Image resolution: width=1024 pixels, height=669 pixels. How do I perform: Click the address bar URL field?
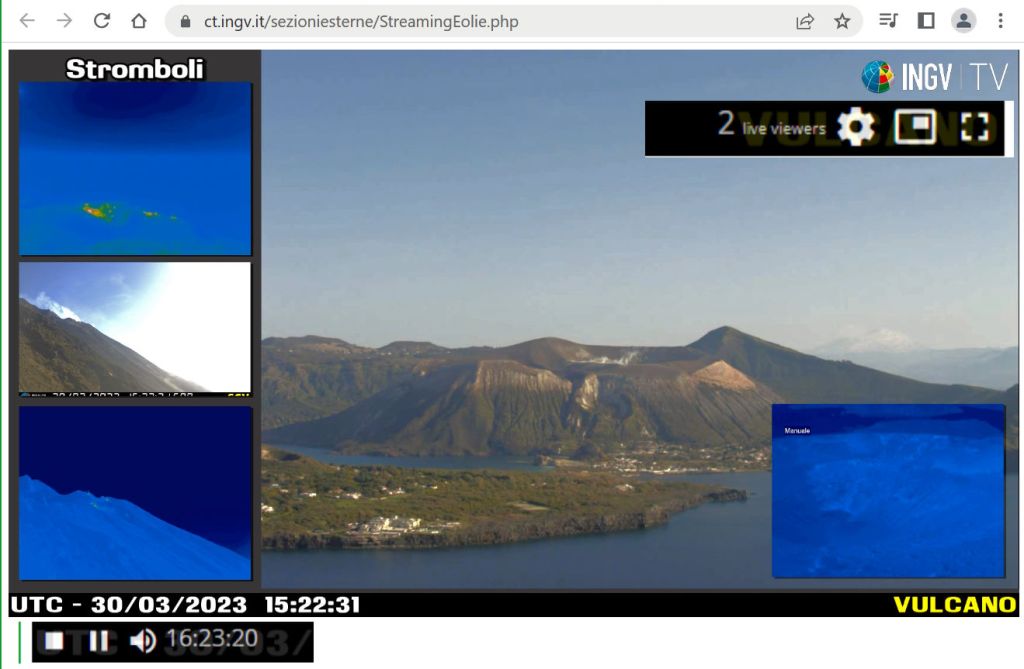pos(450,21)
